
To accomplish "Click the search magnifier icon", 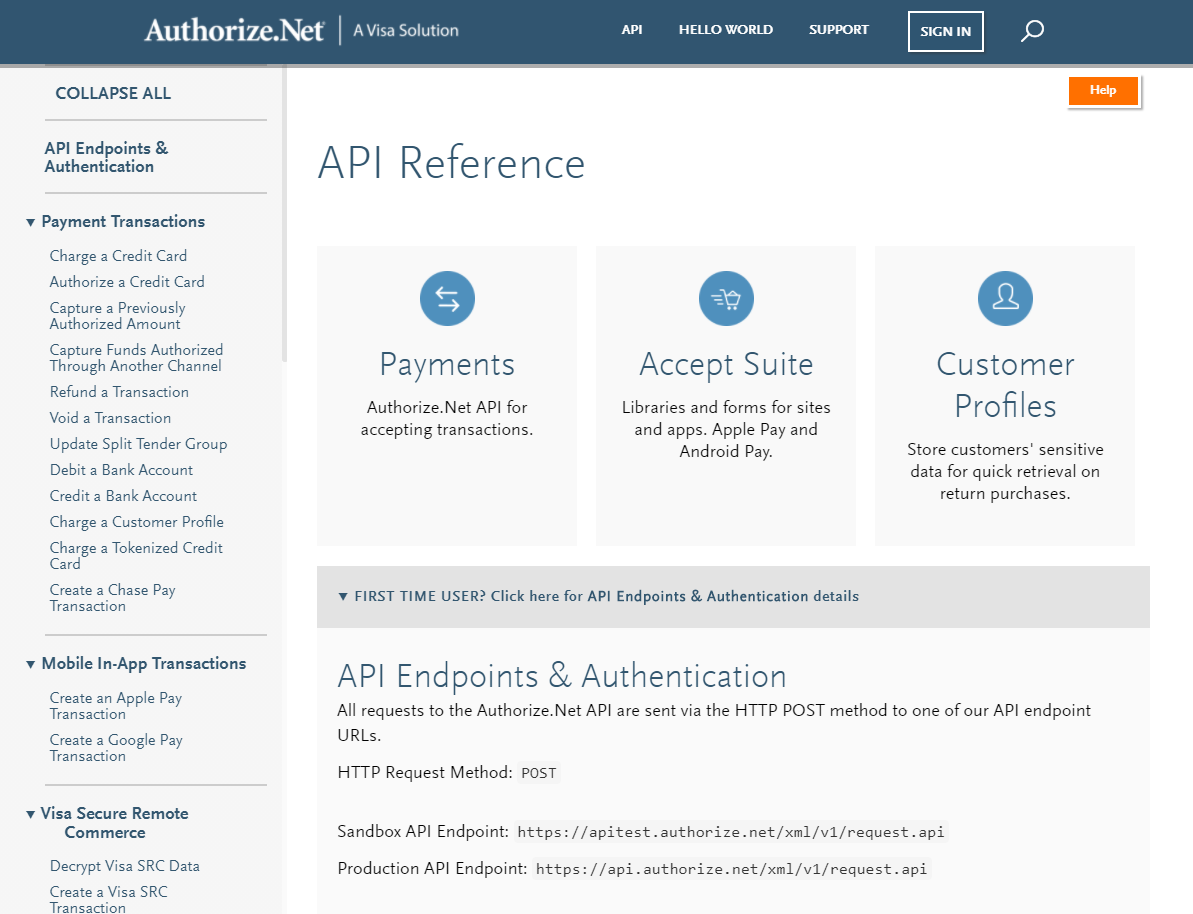I will 1032,31.
